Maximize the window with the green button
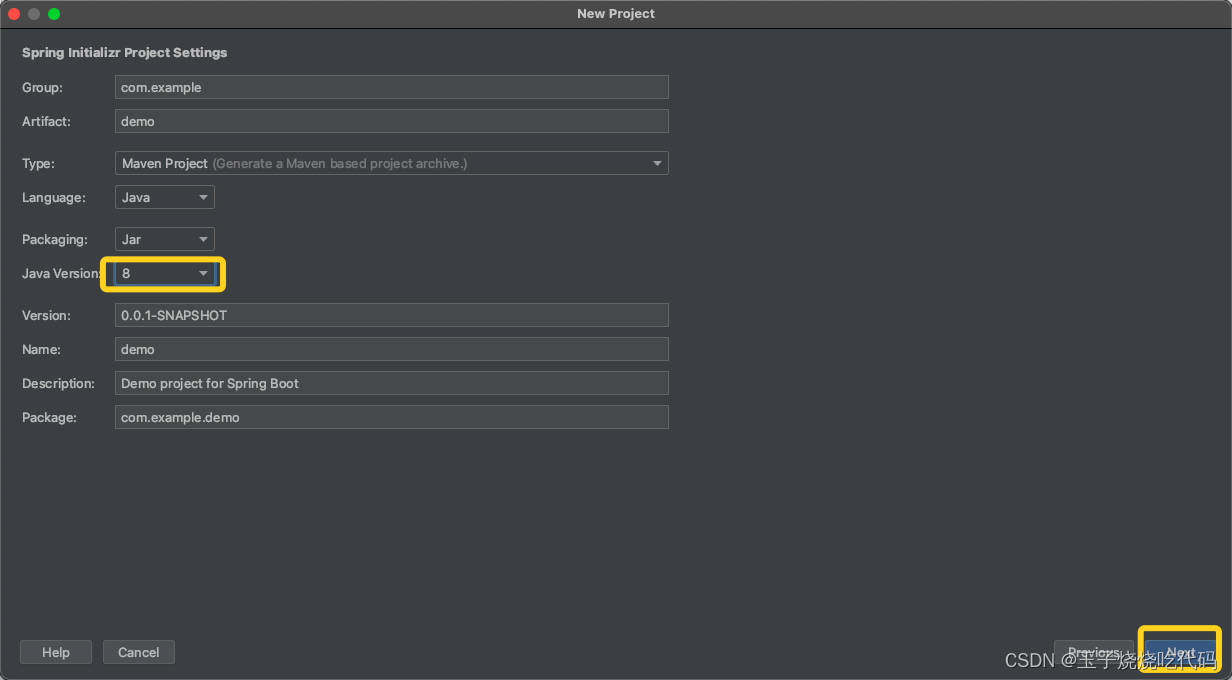This screenshot has height=680, width=1232. click(x=54, y=14)
